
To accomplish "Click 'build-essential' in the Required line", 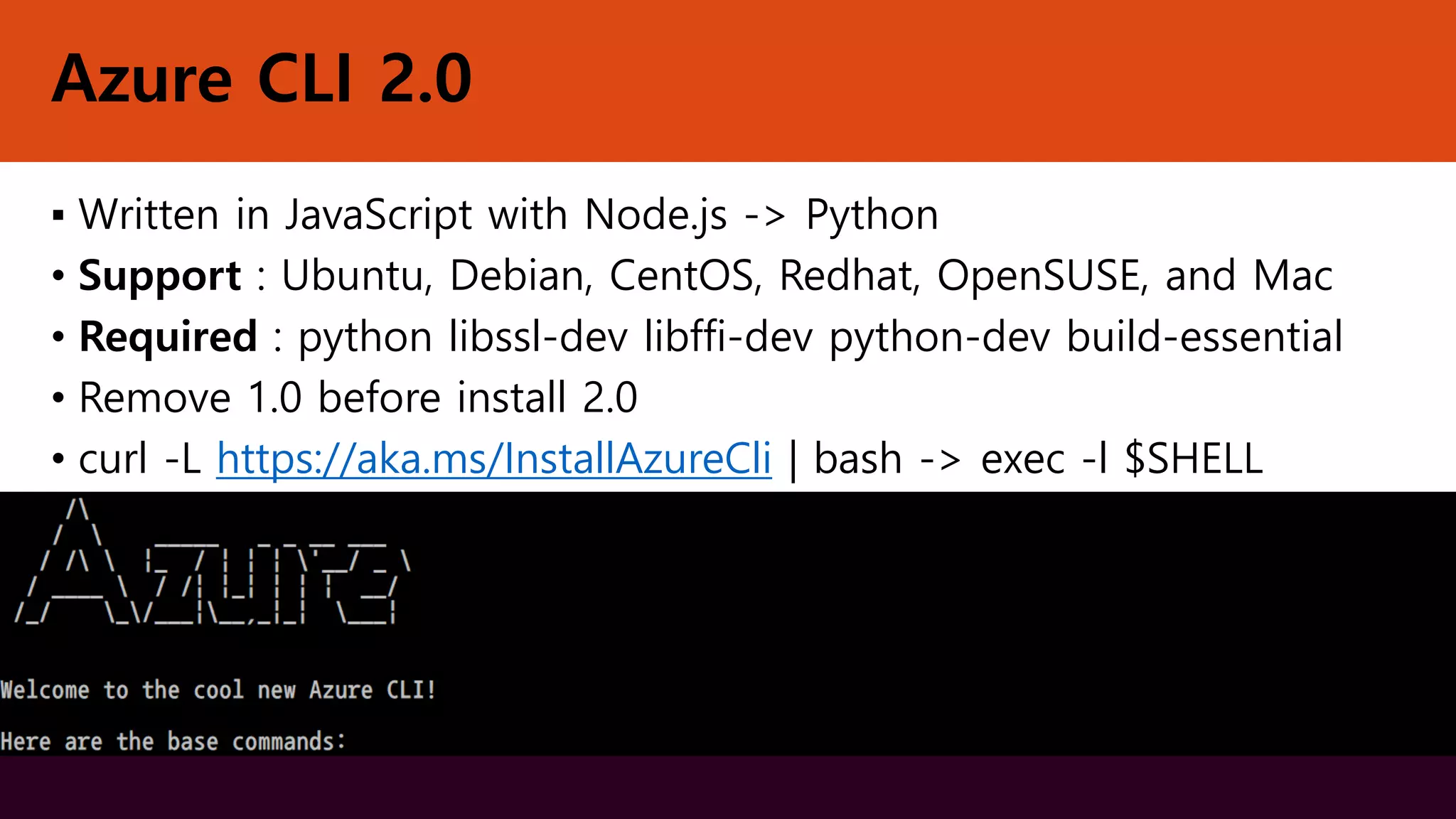I will [1204, 337].
